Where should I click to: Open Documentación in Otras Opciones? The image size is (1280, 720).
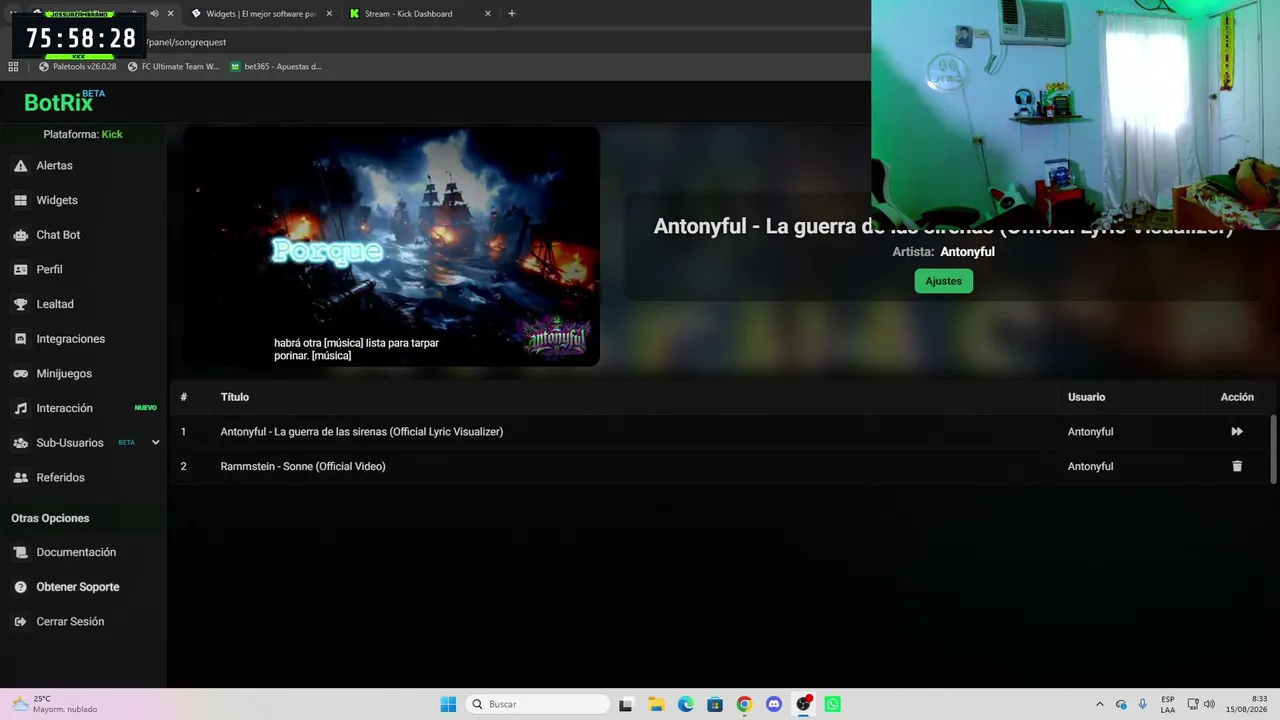click(76, 552)
